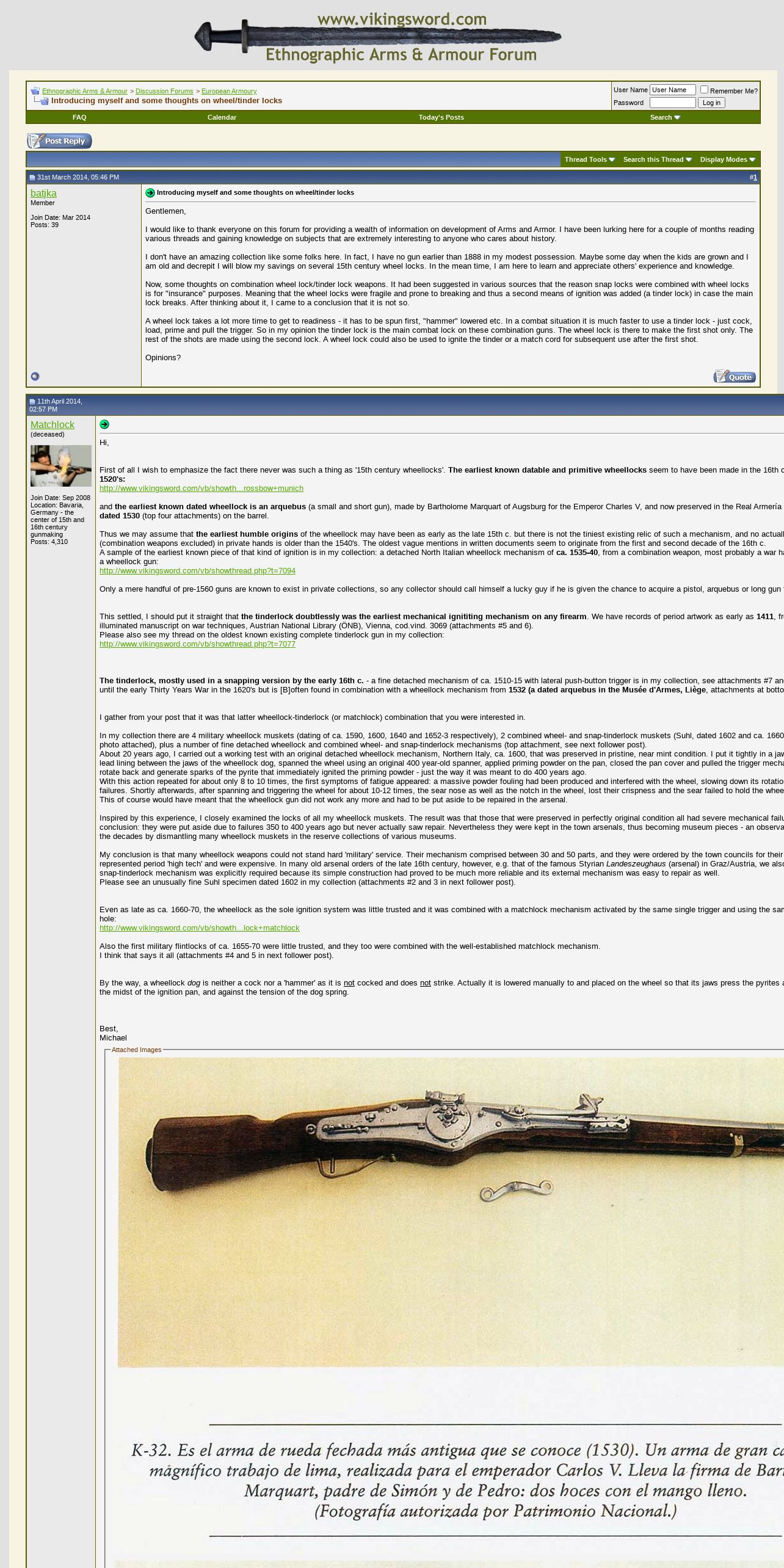Click 'Join Date: Mar 2014' text
The height and width of the screenshot is (1568, 784).
60,218
